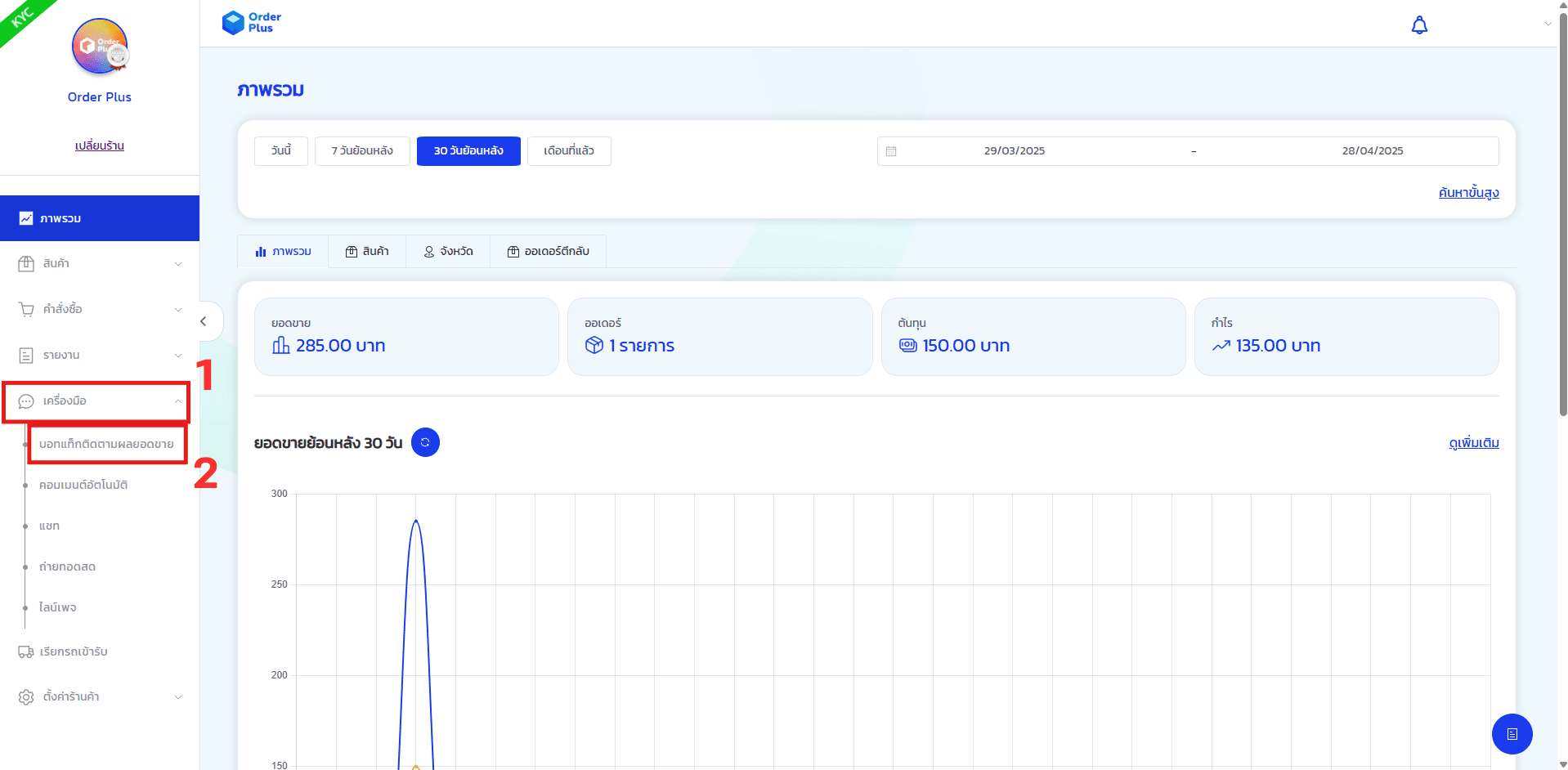Click the ภาพรวม page heading
The height and width of the screenshot is (770, 1568).
point(271,90)
